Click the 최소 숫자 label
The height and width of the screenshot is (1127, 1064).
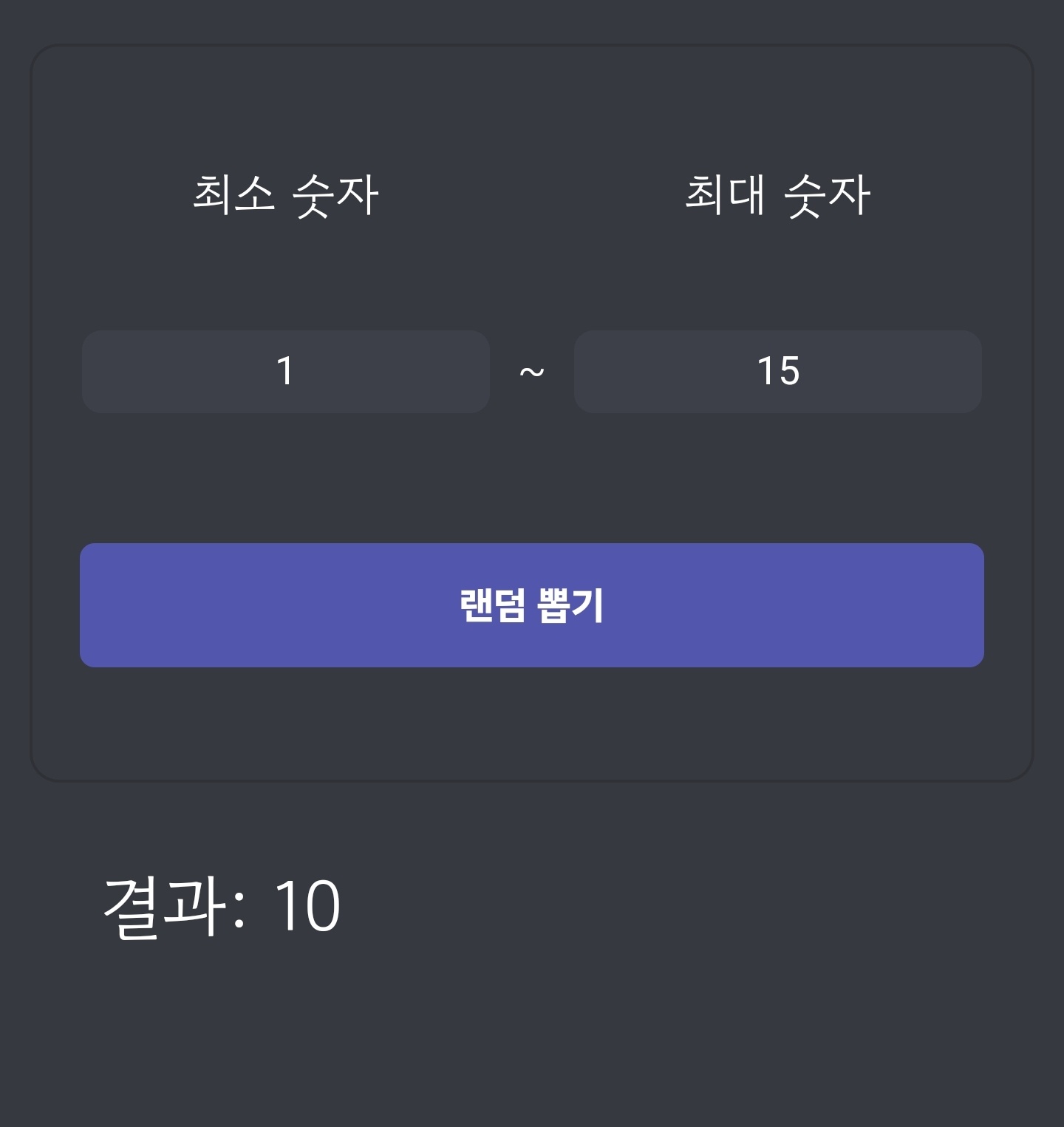click(x=285, y=195)
